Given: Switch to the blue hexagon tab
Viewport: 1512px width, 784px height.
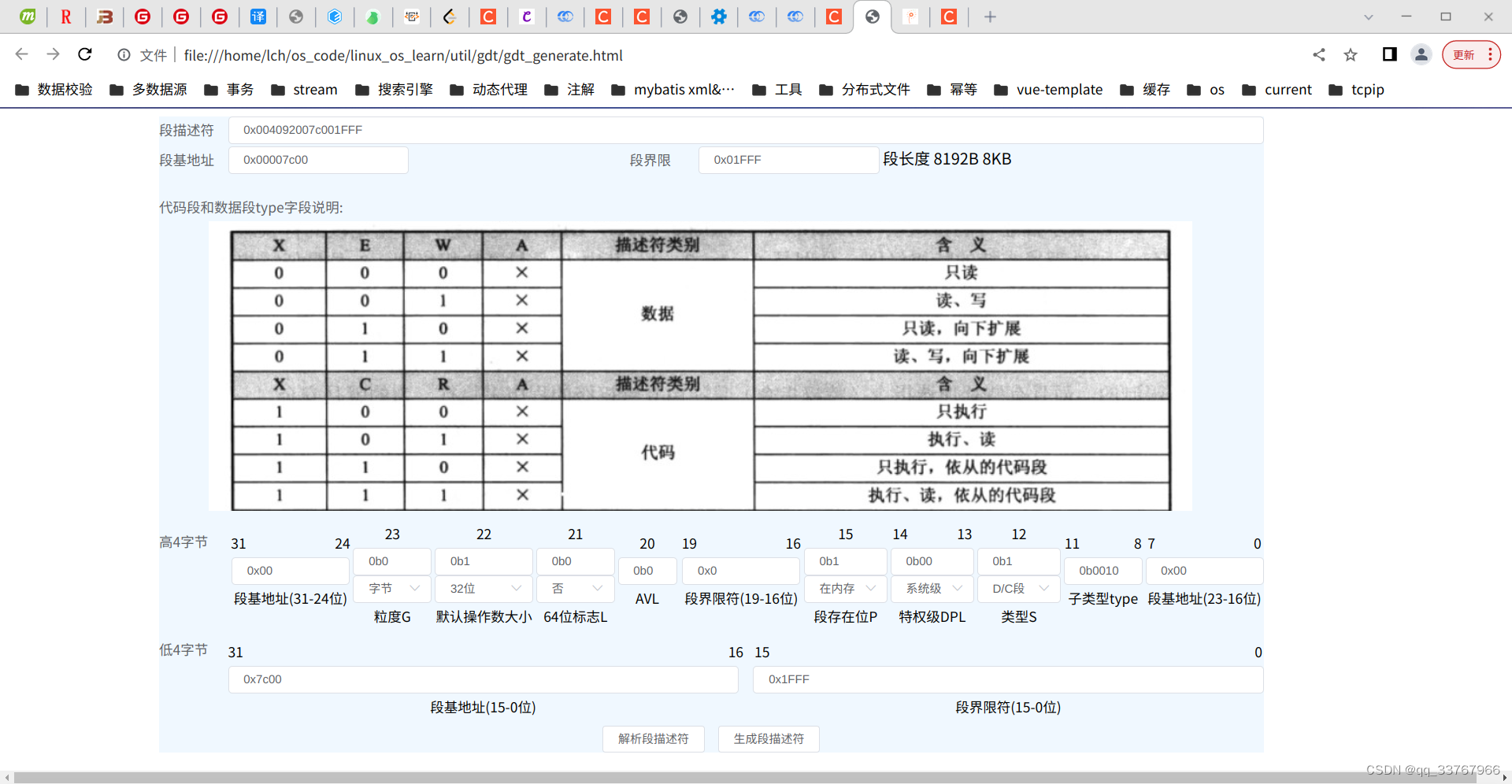Looking at the screenshot, I should pyautogui.click(x=335, y=17).
